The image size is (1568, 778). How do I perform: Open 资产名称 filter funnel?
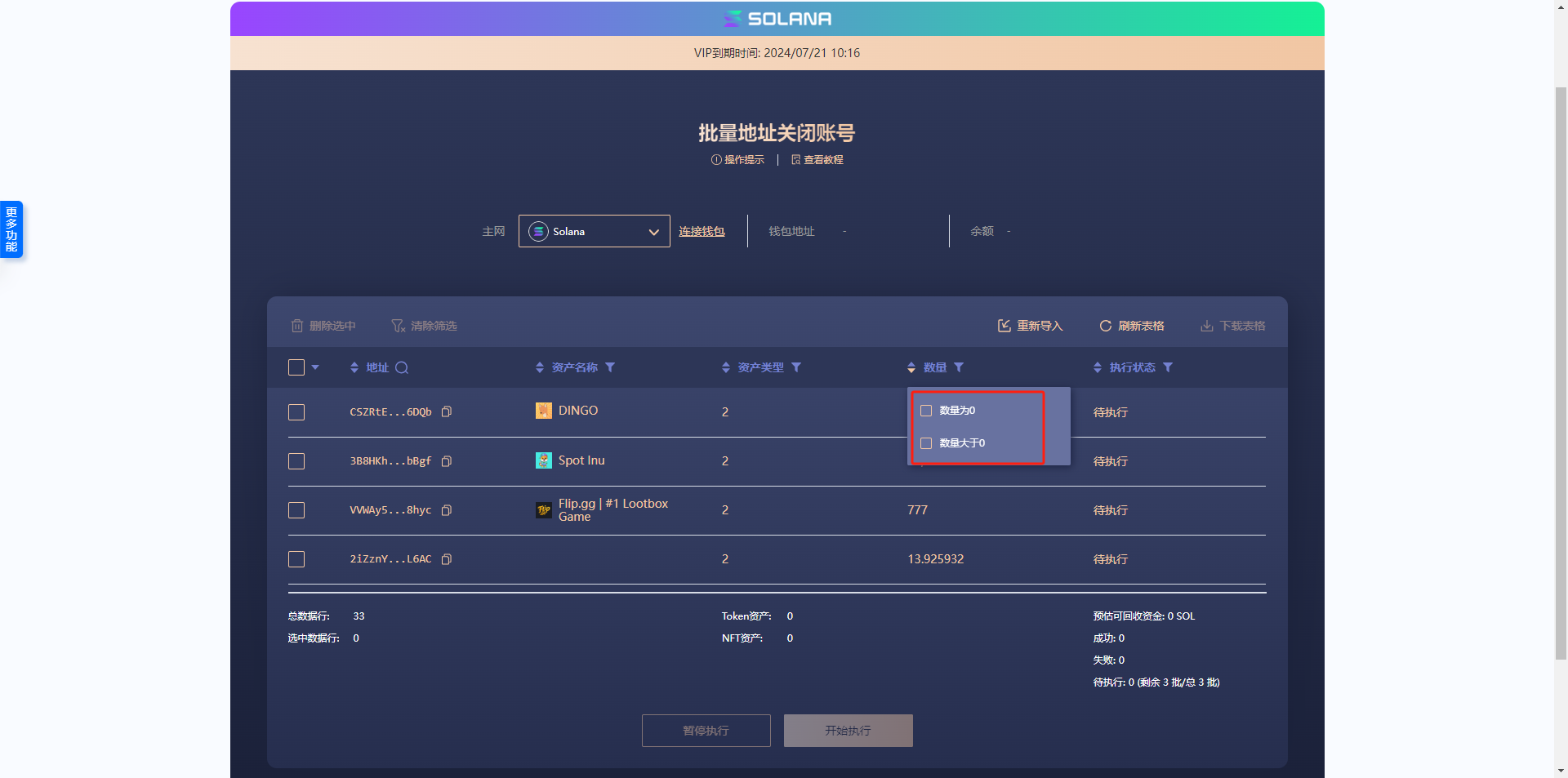click(x=610, y=367)
